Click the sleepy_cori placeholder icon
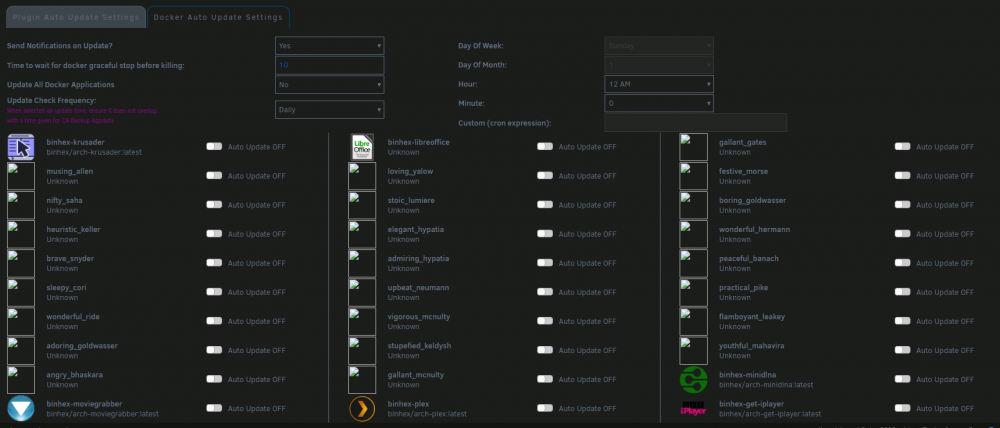 pyautogui.click(x=21, y=292)
